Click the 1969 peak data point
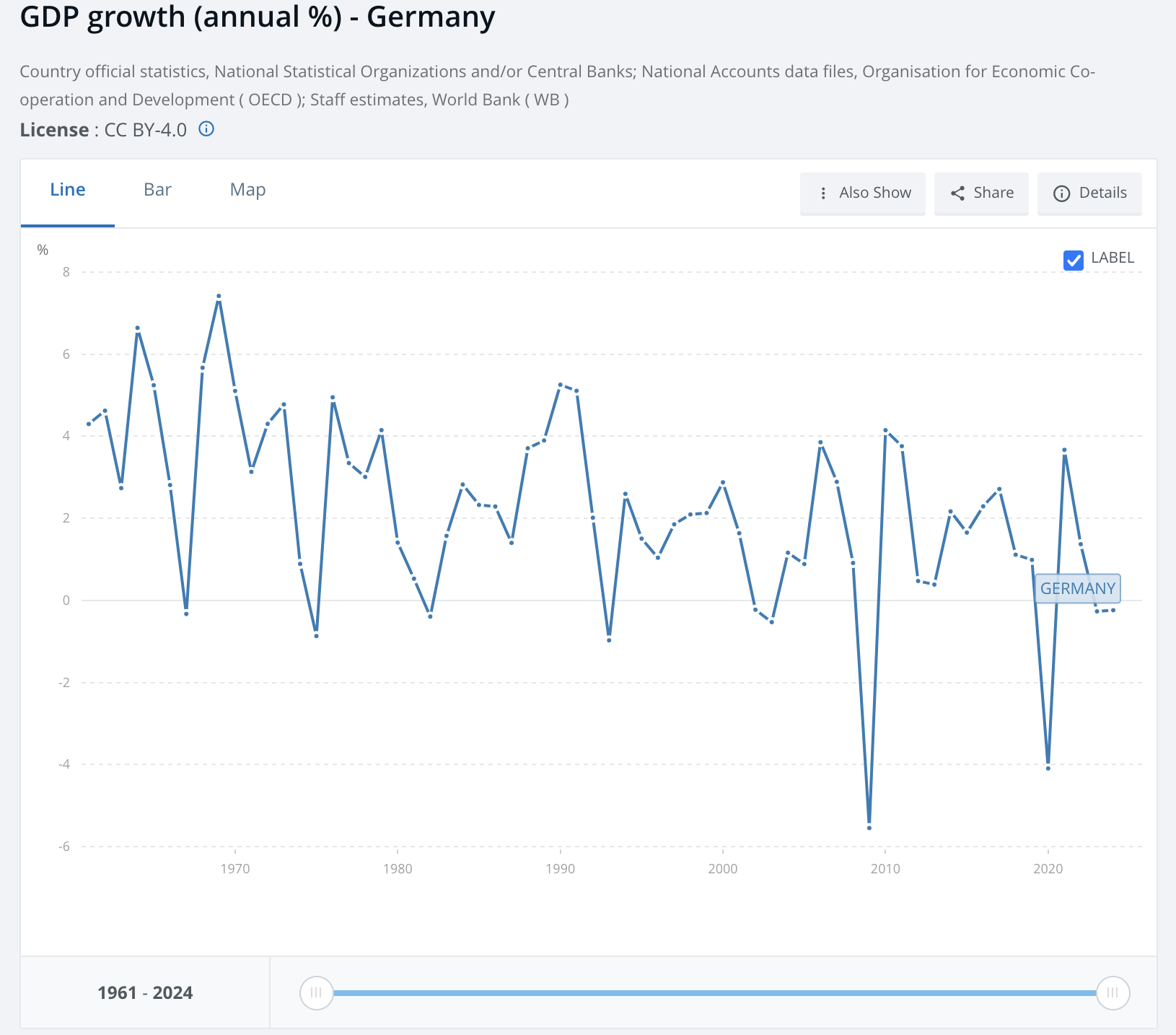 click(219, 296)
